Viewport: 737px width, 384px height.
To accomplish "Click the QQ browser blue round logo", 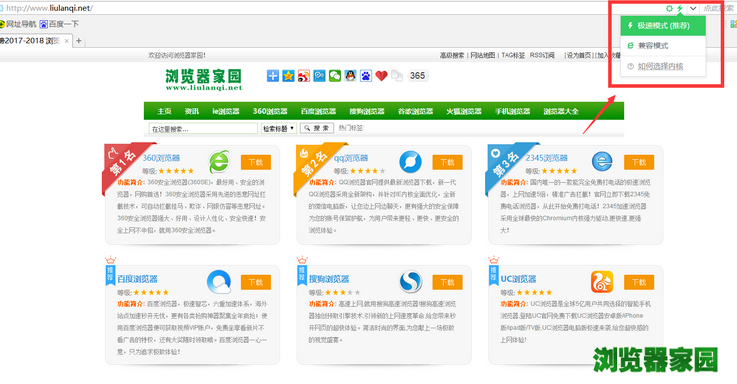I will (410, 162).
